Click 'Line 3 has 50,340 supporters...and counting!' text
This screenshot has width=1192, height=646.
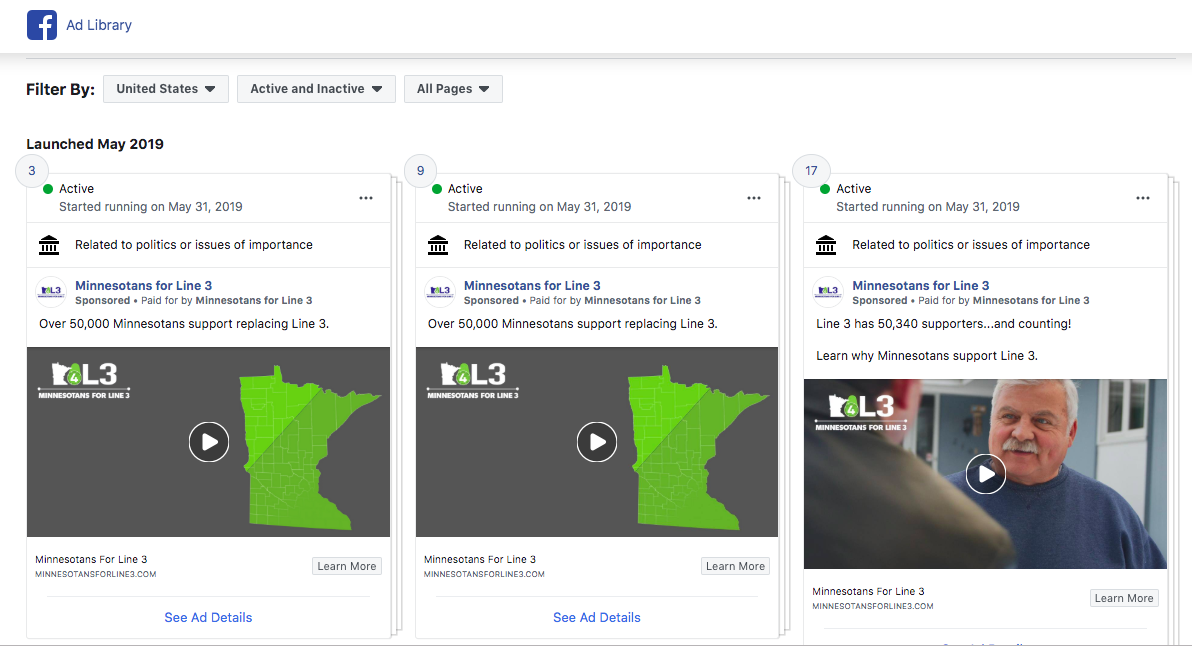click(x=943, y=324)
